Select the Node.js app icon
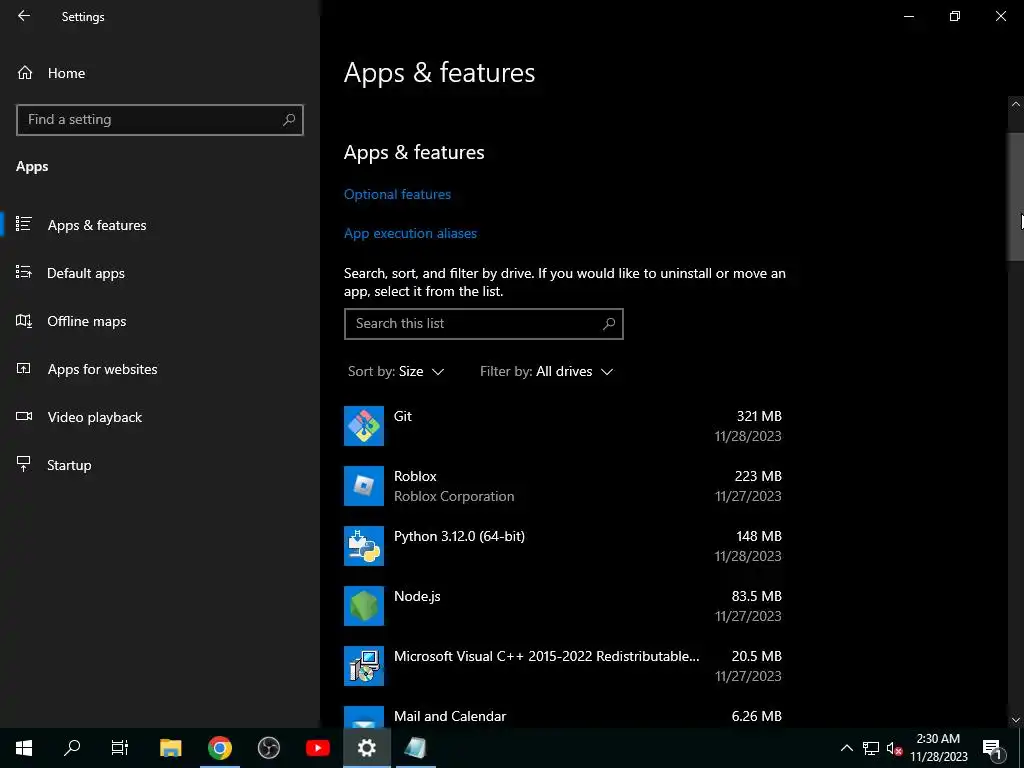Image resolution: width=1024 pixels, height=768 pixels. [x=364, y=606]
